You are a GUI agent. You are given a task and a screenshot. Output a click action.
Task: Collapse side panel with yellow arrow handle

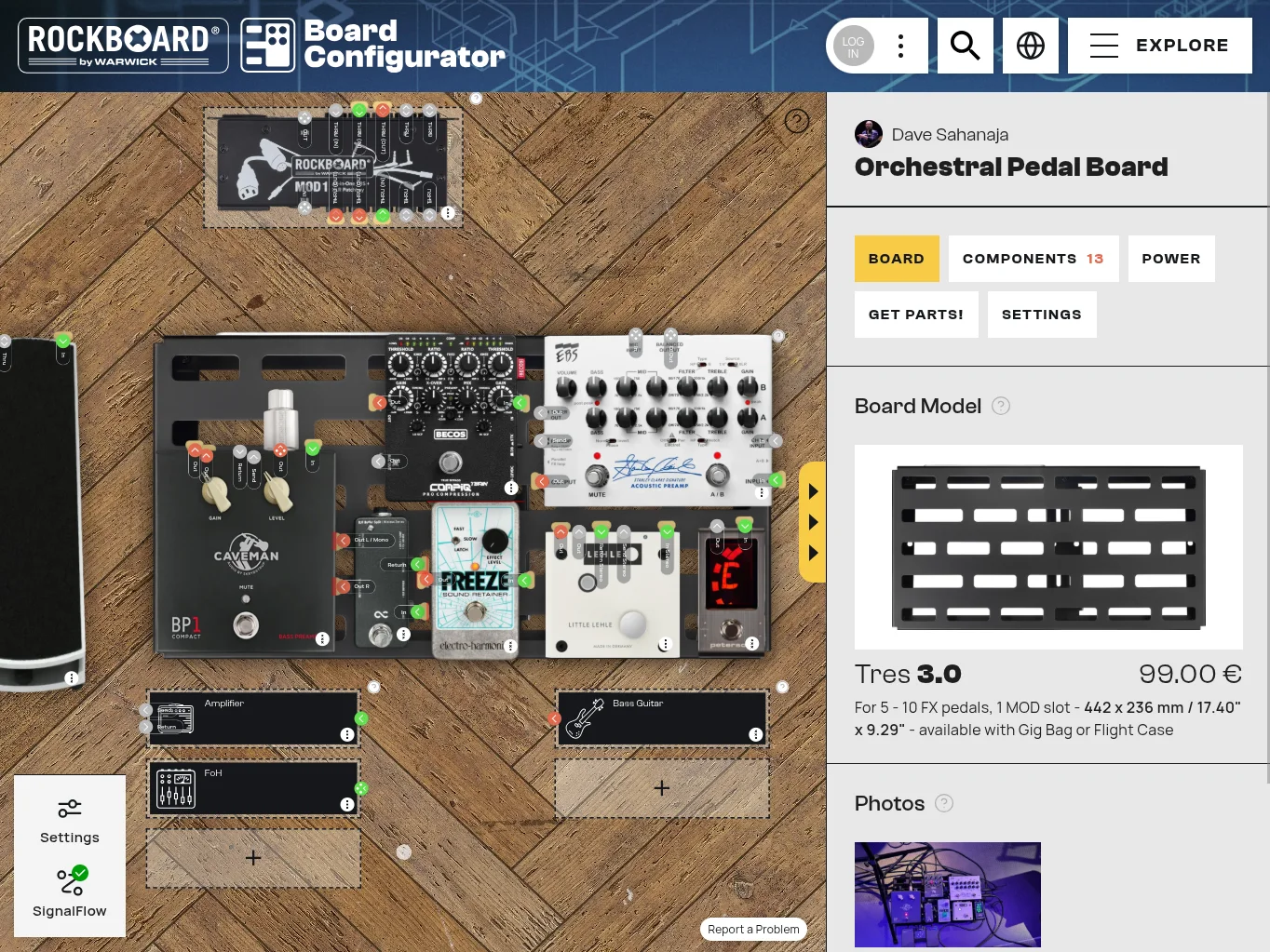point(813,522)
